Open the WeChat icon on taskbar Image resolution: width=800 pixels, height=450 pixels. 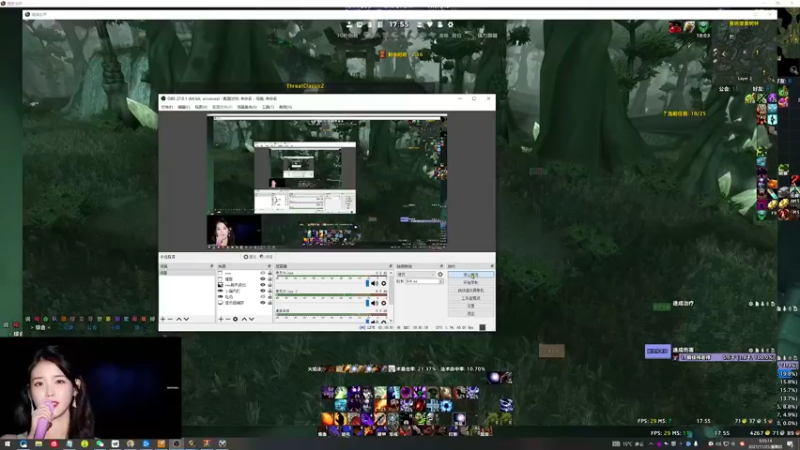tap(100, 444)
